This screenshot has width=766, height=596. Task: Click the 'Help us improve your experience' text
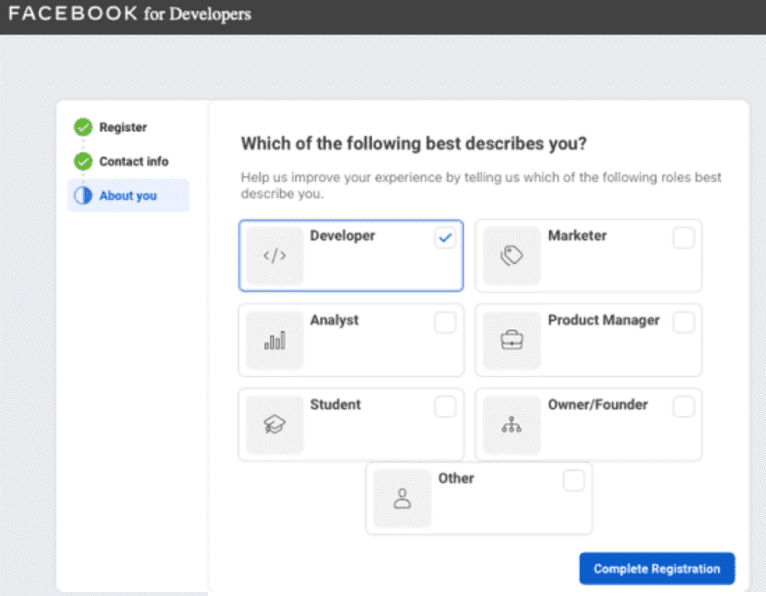pos(481,185)
